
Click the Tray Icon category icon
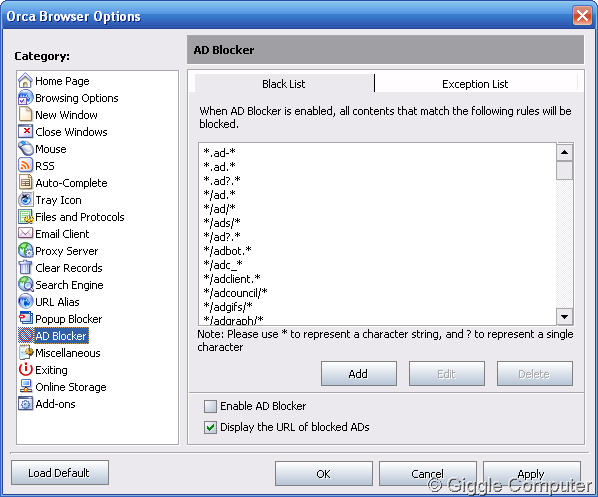[25, 199]
